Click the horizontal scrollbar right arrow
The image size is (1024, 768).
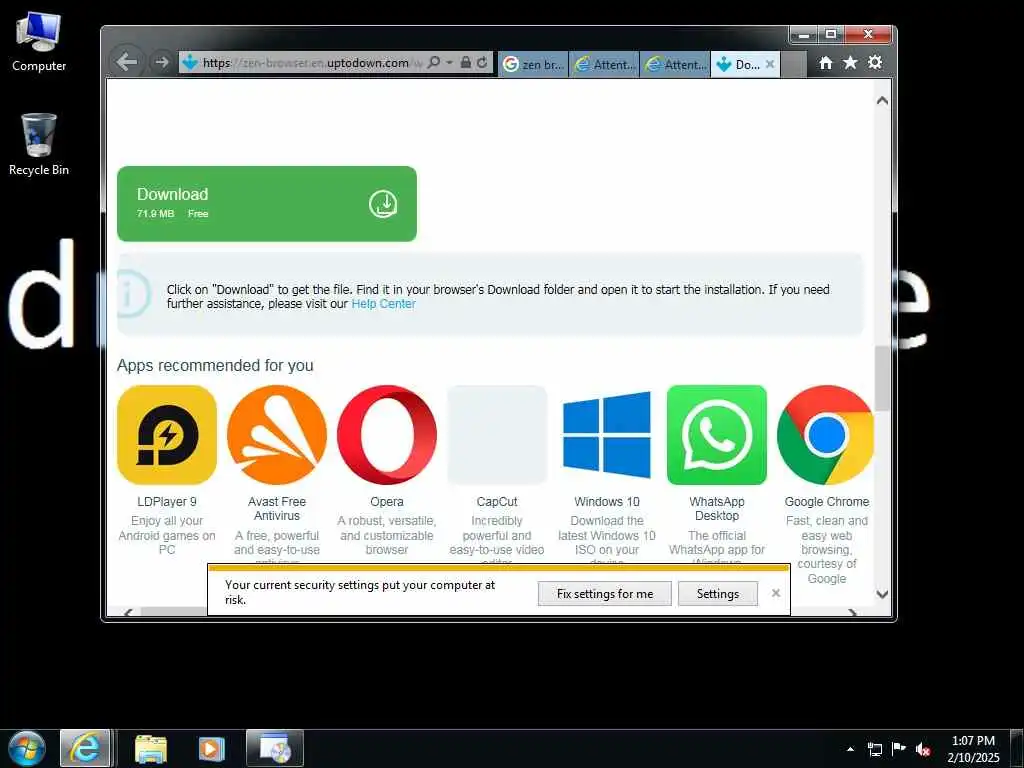(852, 613)
